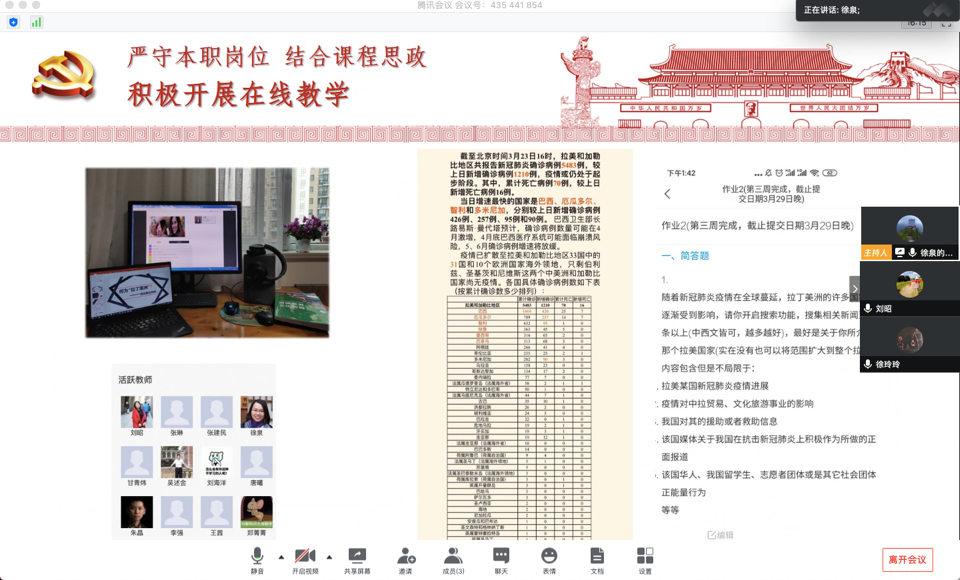Image resolution: width=960 pixels, height=580 pixels.
Task: Collapse the participant video sidebar arrow
Action: pyautogui.click(x=854, y=288)
